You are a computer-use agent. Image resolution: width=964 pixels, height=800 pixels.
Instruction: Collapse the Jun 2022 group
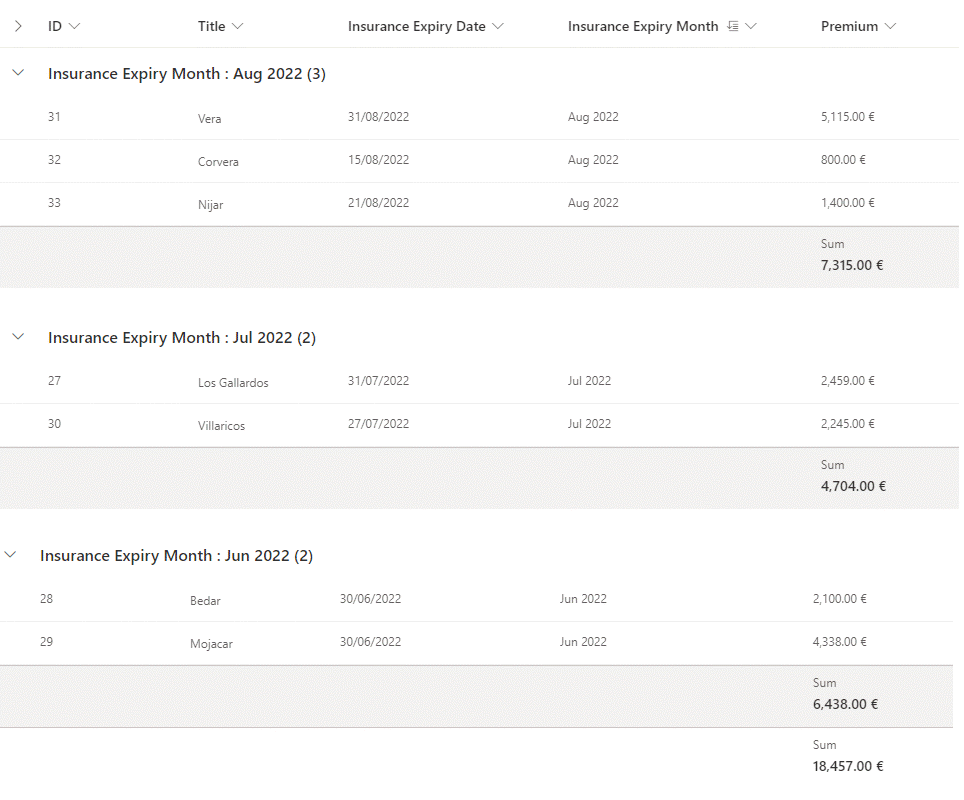click(x=10, y=555)
